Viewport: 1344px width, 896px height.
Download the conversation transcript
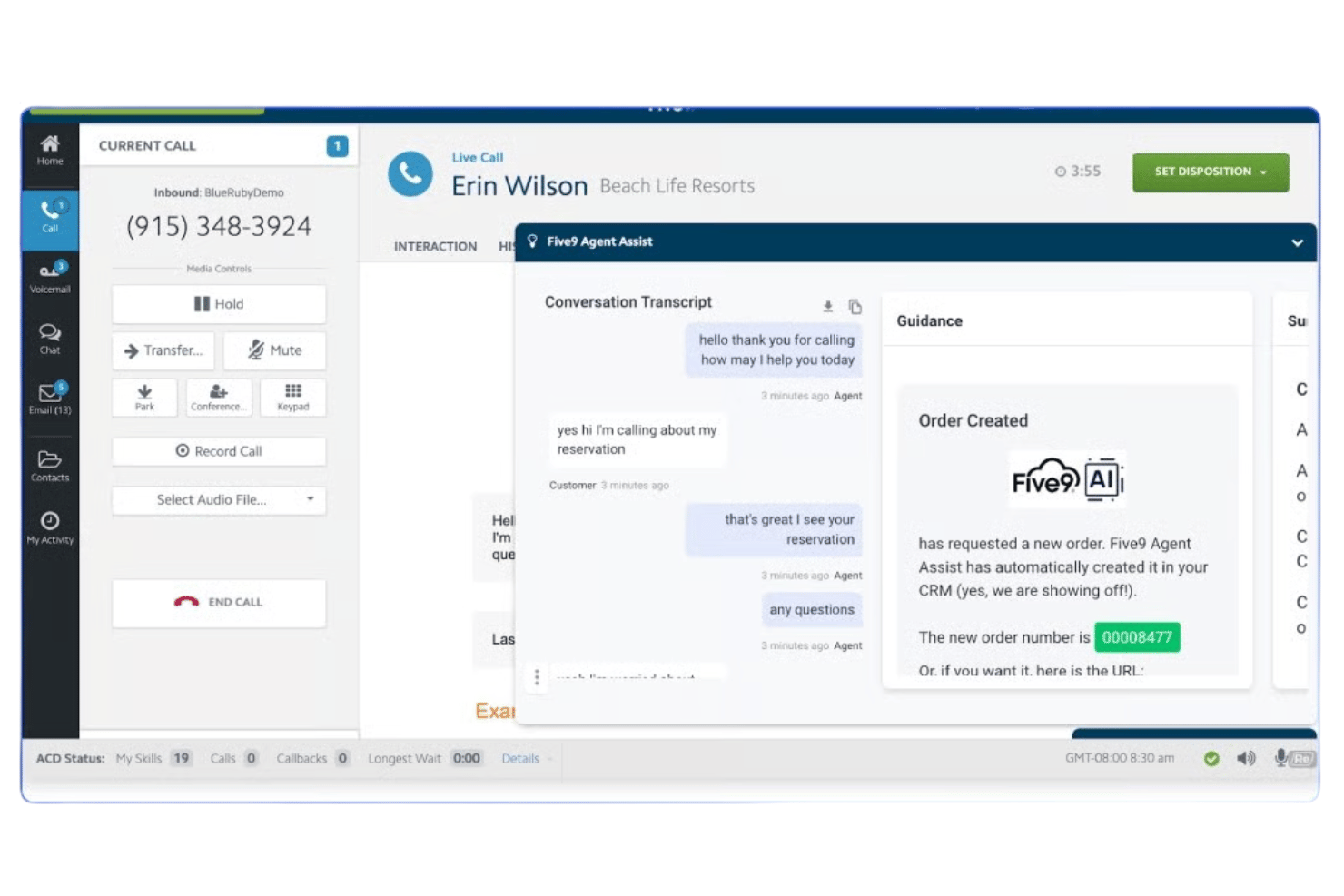827,307
